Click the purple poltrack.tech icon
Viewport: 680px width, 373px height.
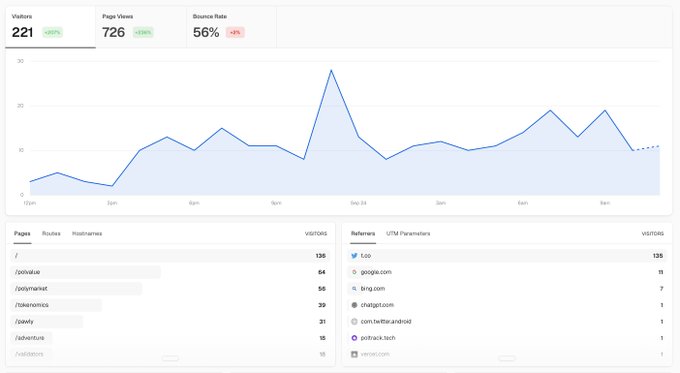(354, 338)
